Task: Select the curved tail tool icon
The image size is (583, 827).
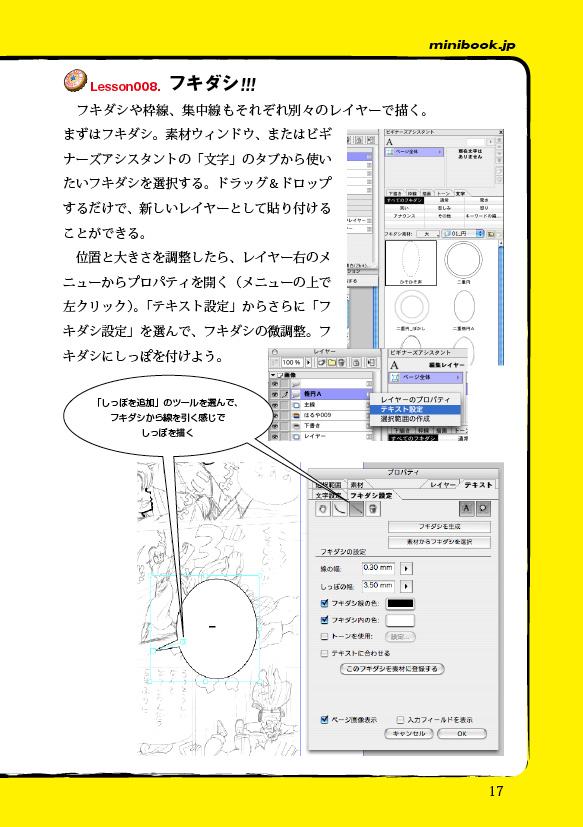Action: [x=340, y=509]
